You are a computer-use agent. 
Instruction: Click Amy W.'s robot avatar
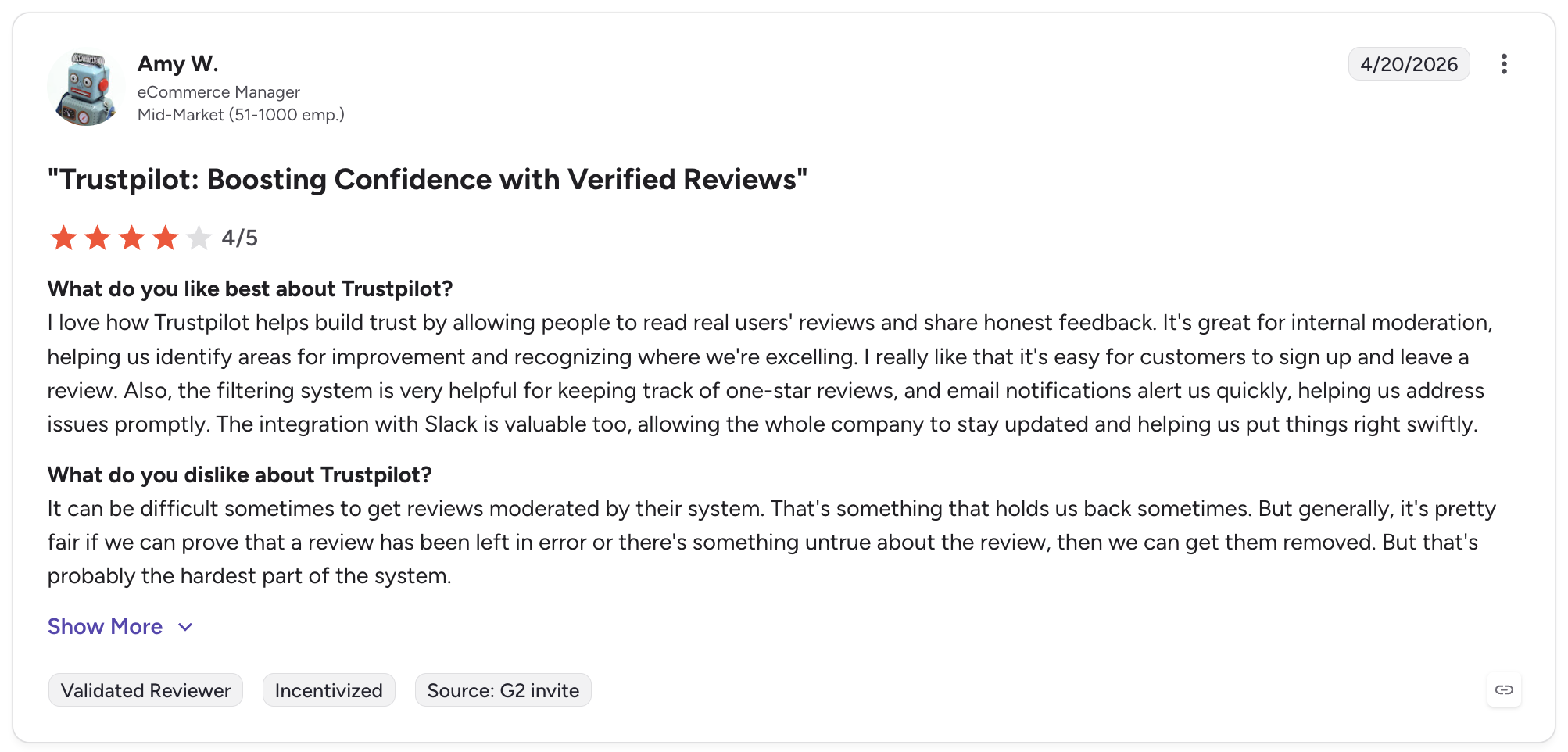(86, 88)
